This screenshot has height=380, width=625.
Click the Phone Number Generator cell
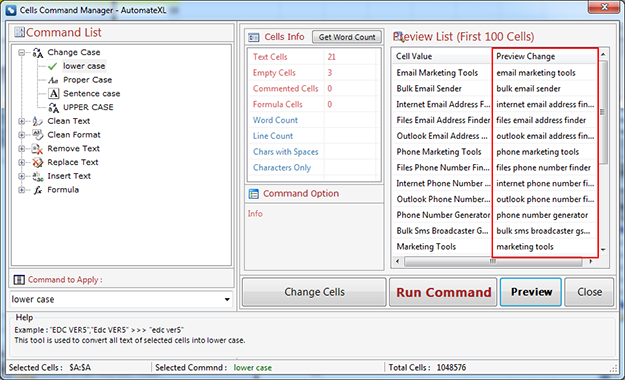442,215
